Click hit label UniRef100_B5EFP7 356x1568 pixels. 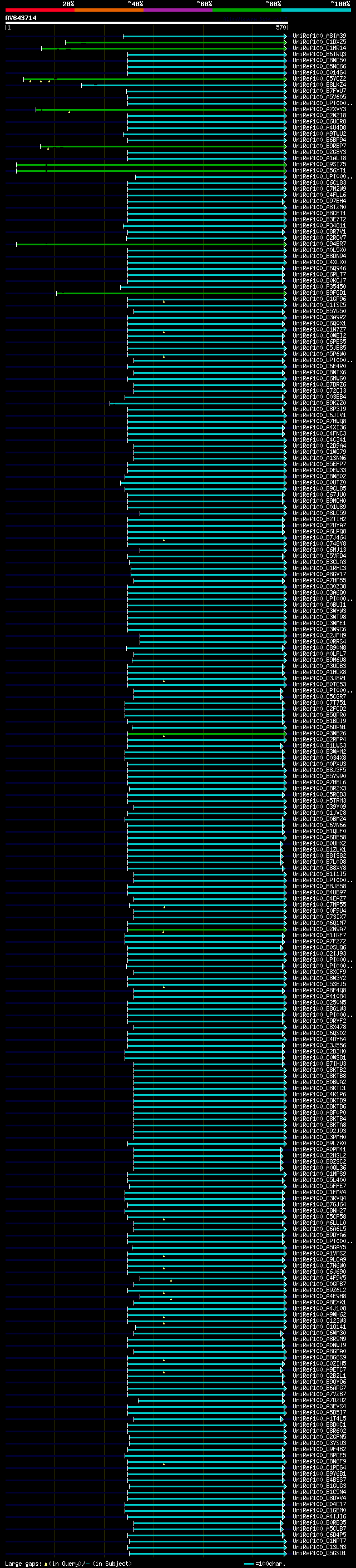[319, 464]
